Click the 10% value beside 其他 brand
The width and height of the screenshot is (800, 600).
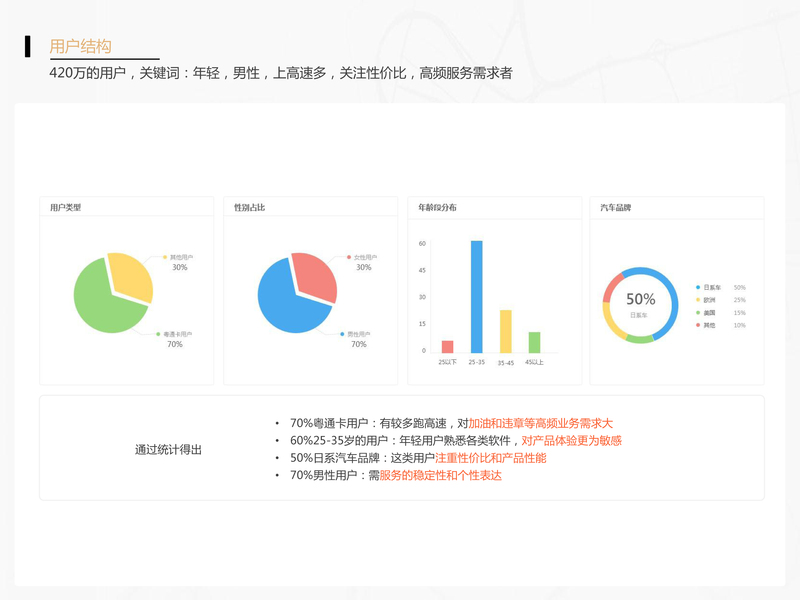[740, 325]
